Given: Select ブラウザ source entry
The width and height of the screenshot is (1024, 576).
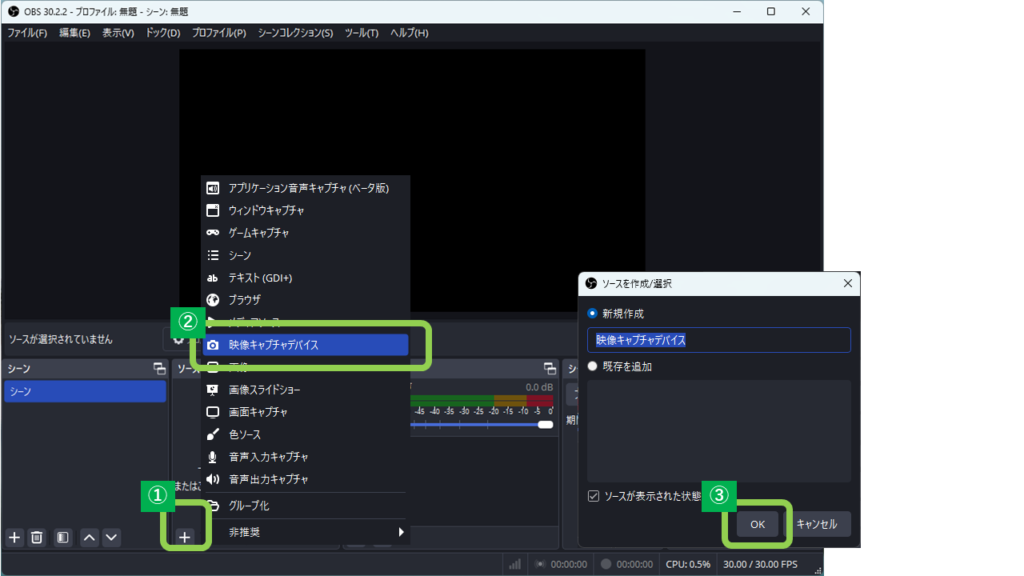Looking at the screenshot, I should tap(305, 300).
